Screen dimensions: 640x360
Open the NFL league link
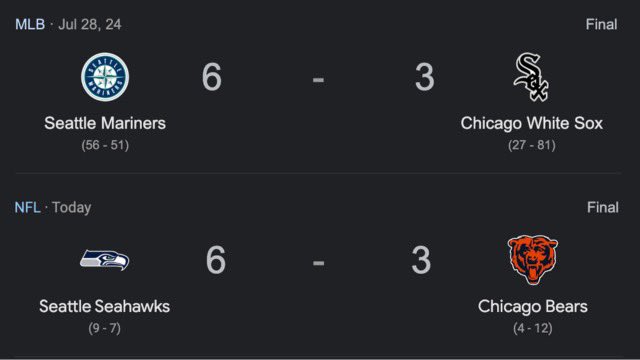point(27,207)
